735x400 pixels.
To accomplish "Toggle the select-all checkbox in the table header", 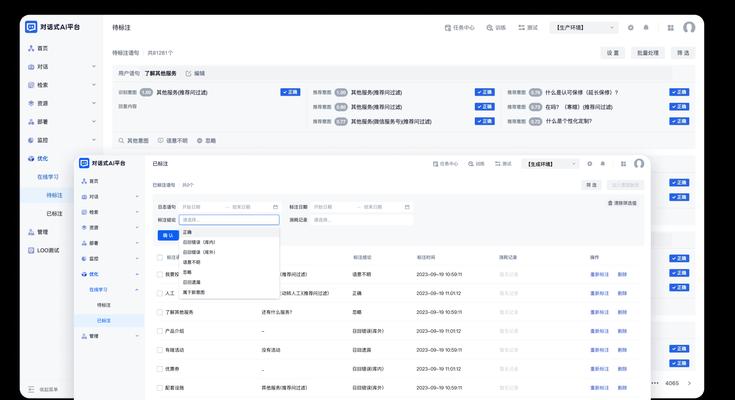I will point(160,257).
